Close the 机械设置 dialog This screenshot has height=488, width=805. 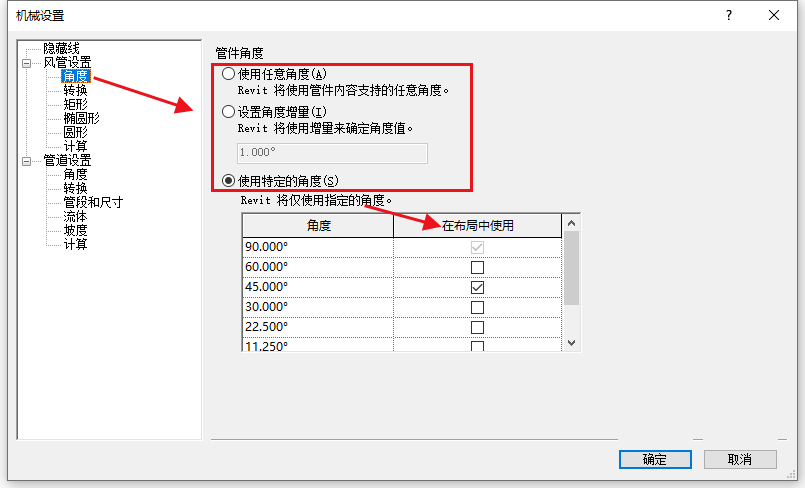pyautogui.click(x=774, y=15)
